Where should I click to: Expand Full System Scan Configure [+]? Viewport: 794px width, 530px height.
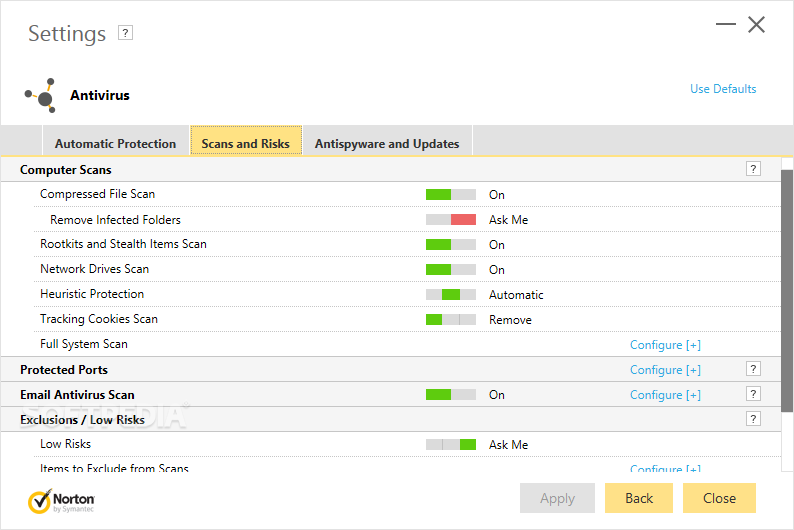(665, 345)
